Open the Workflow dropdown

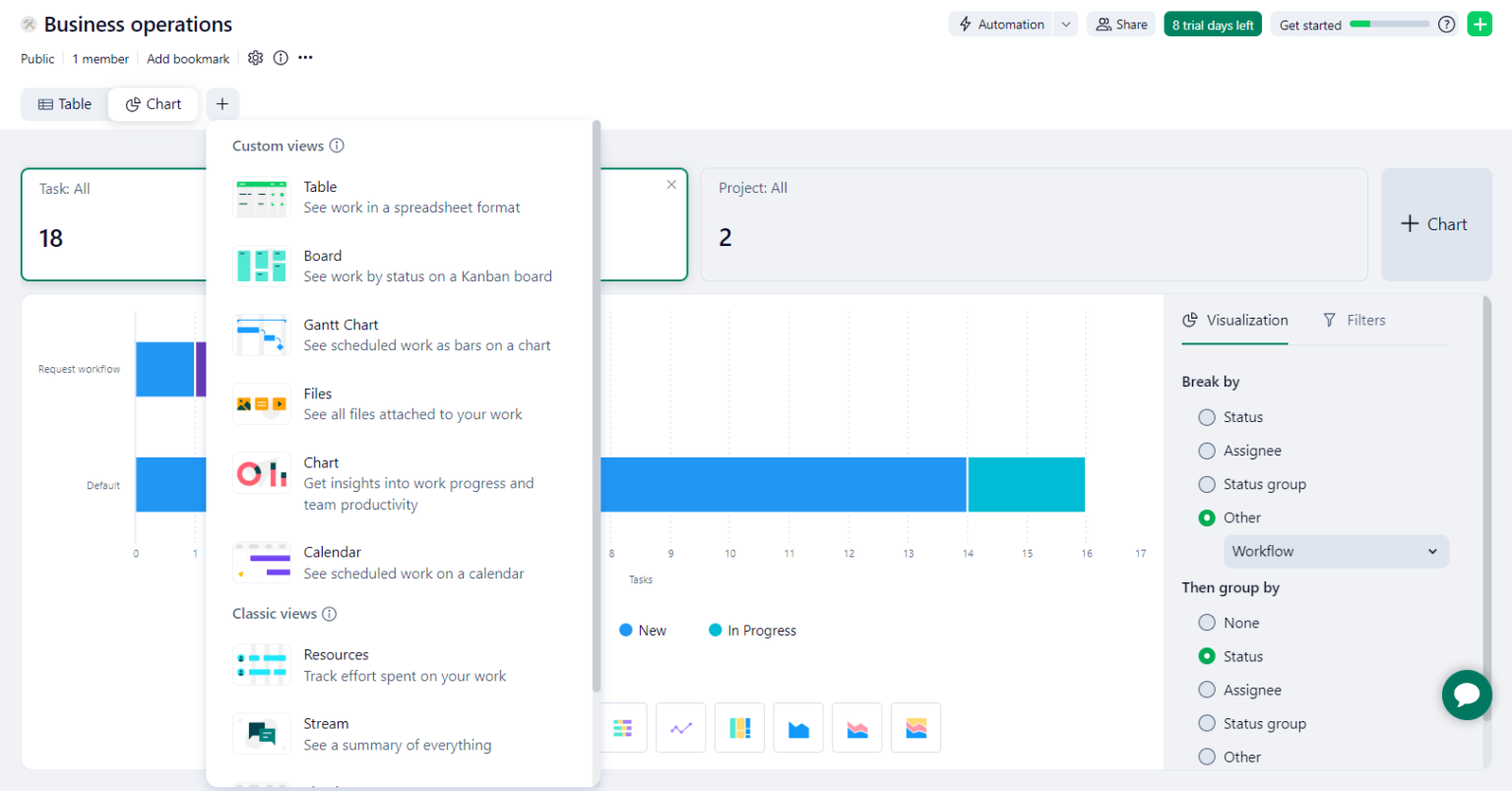click(x=1335, y=551)
